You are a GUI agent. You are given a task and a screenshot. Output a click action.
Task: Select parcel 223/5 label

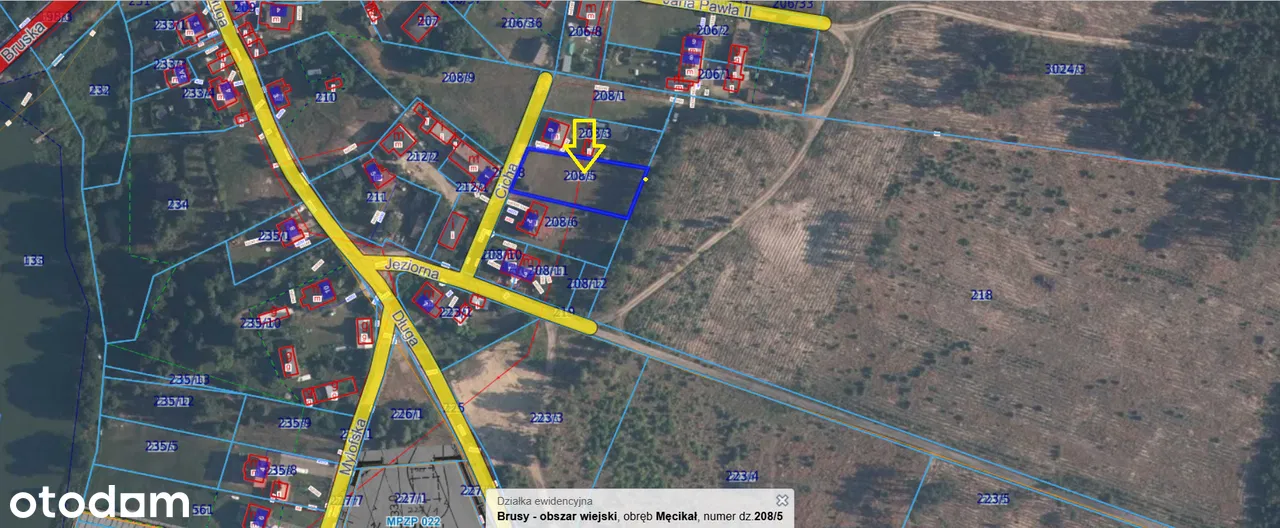click(993, 499)
